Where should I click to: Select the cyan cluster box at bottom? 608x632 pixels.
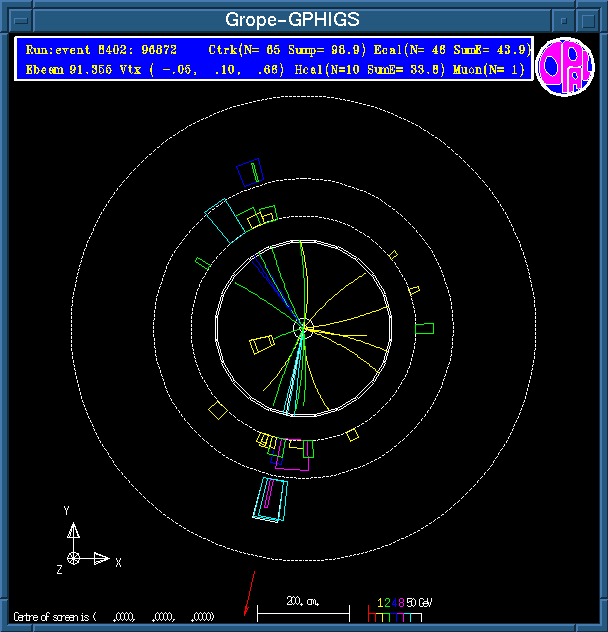coord(271,499)
